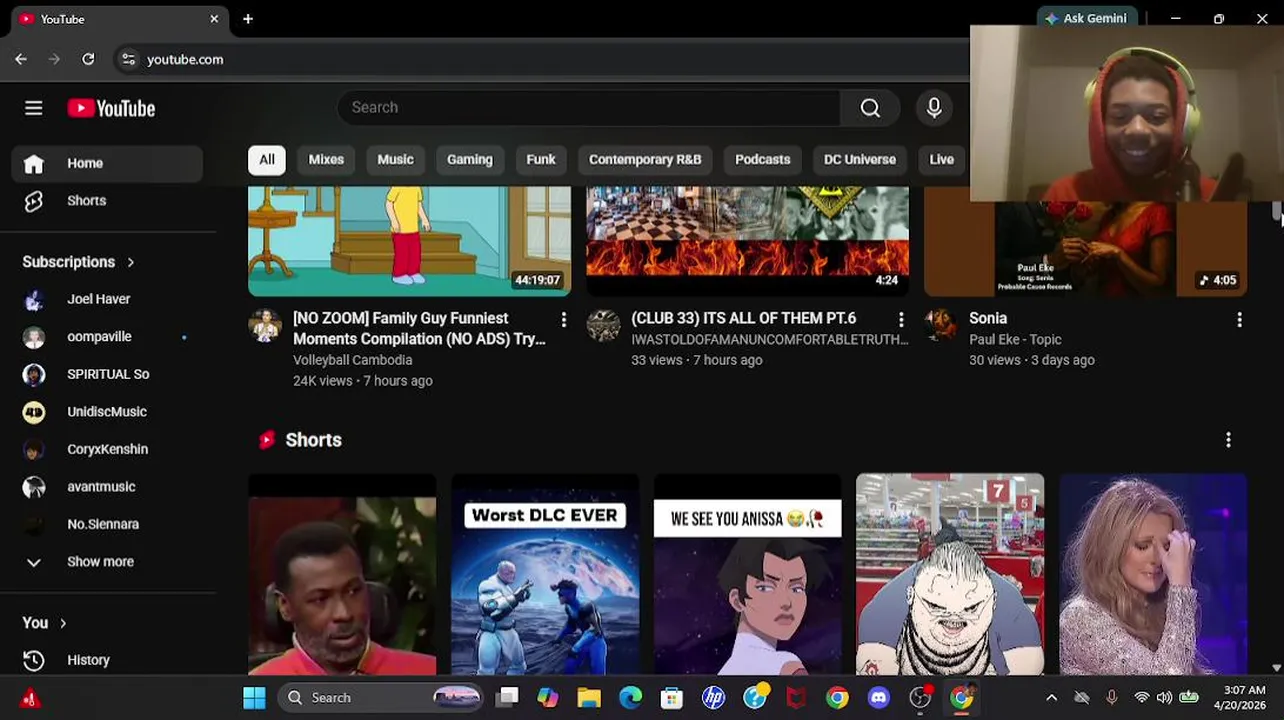Click the Windows taskbar Search box
The height and width of the screenshot is (720, 1284).
pos(380,698)
